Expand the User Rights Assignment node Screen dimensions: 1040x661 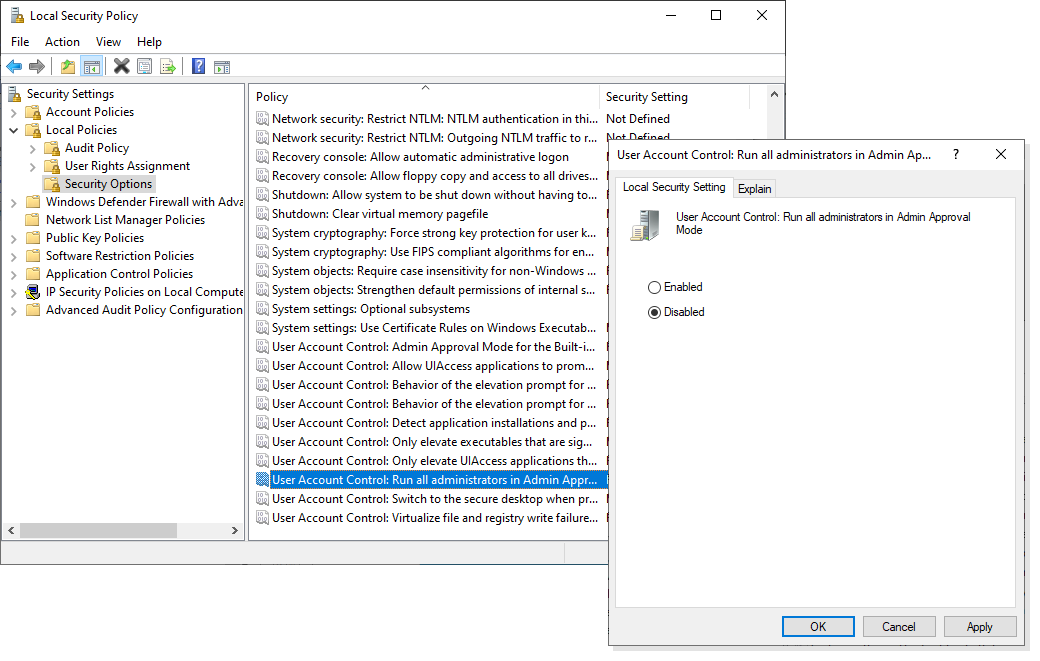tap(32, 166)
